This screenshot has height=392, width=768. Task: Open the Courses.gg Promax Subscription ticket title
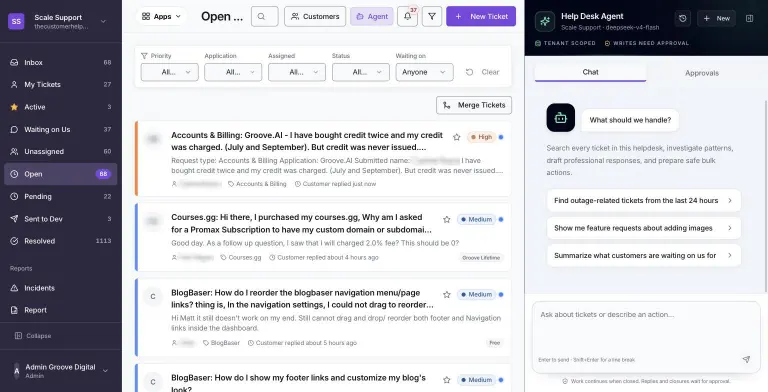(x=302, y=223)
